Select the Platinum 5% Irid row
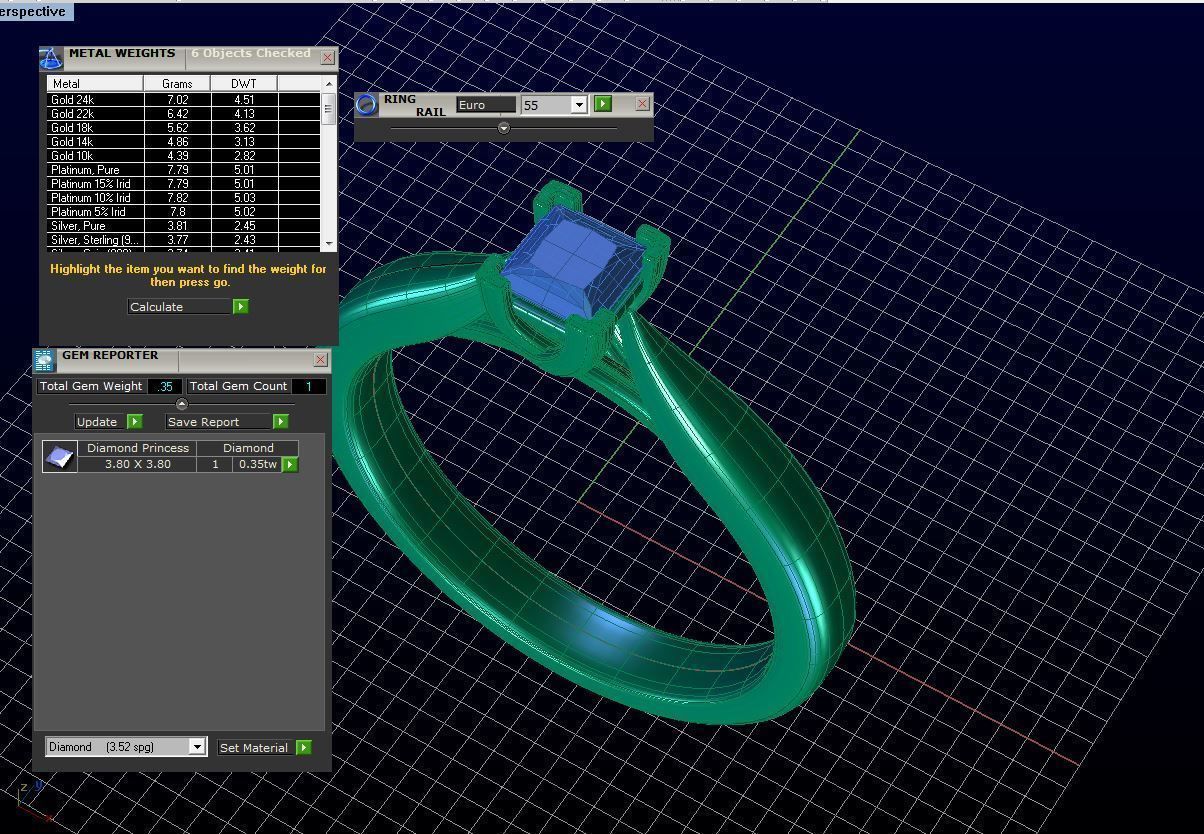The height and width of the screenshot is (834, 1204). 184,212
